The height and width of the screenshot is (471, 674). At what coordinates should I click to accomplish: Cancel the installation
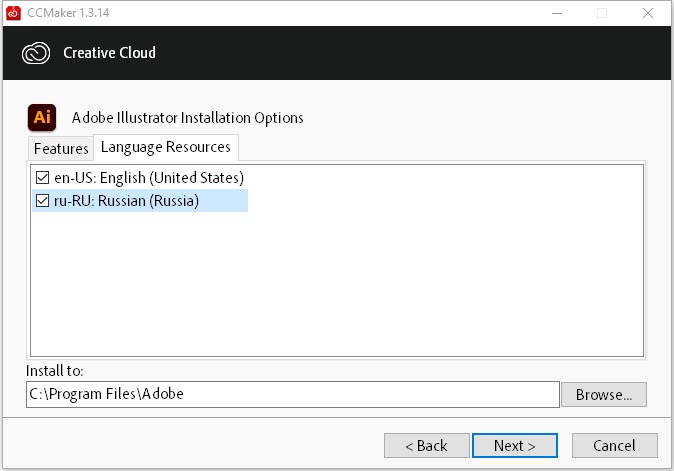615,446
